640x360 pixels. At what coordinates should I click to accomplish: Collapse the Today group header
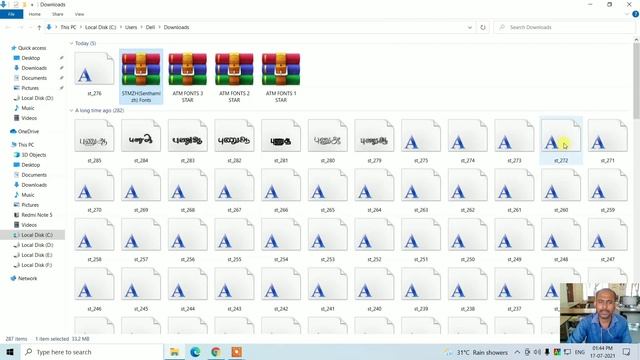coord(71,43)
